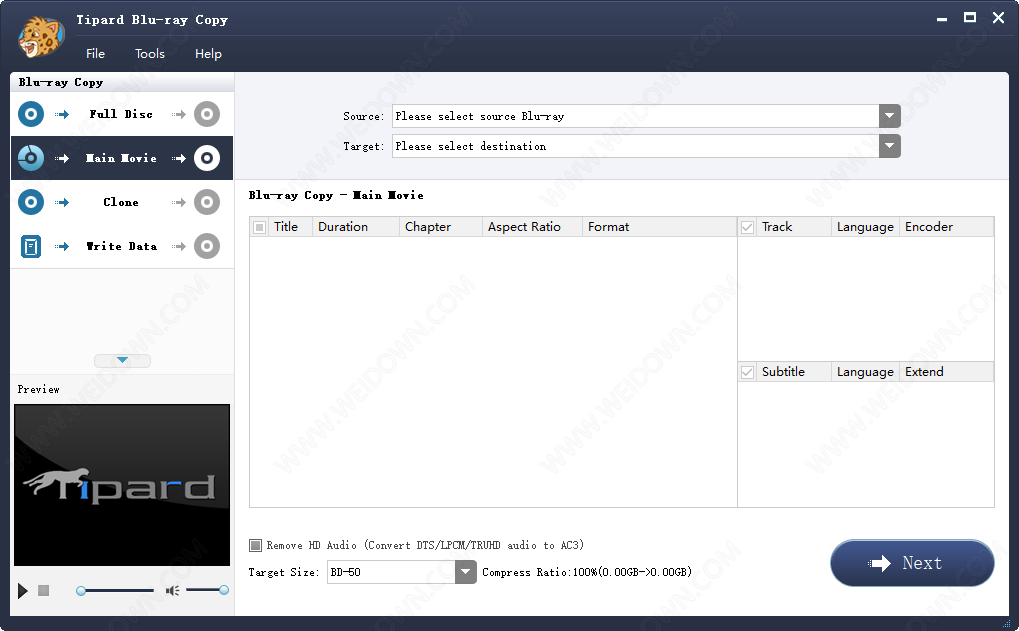The image size is (1019, 631).
Task: Click the Chapter column header
Action: click(441, 227)
